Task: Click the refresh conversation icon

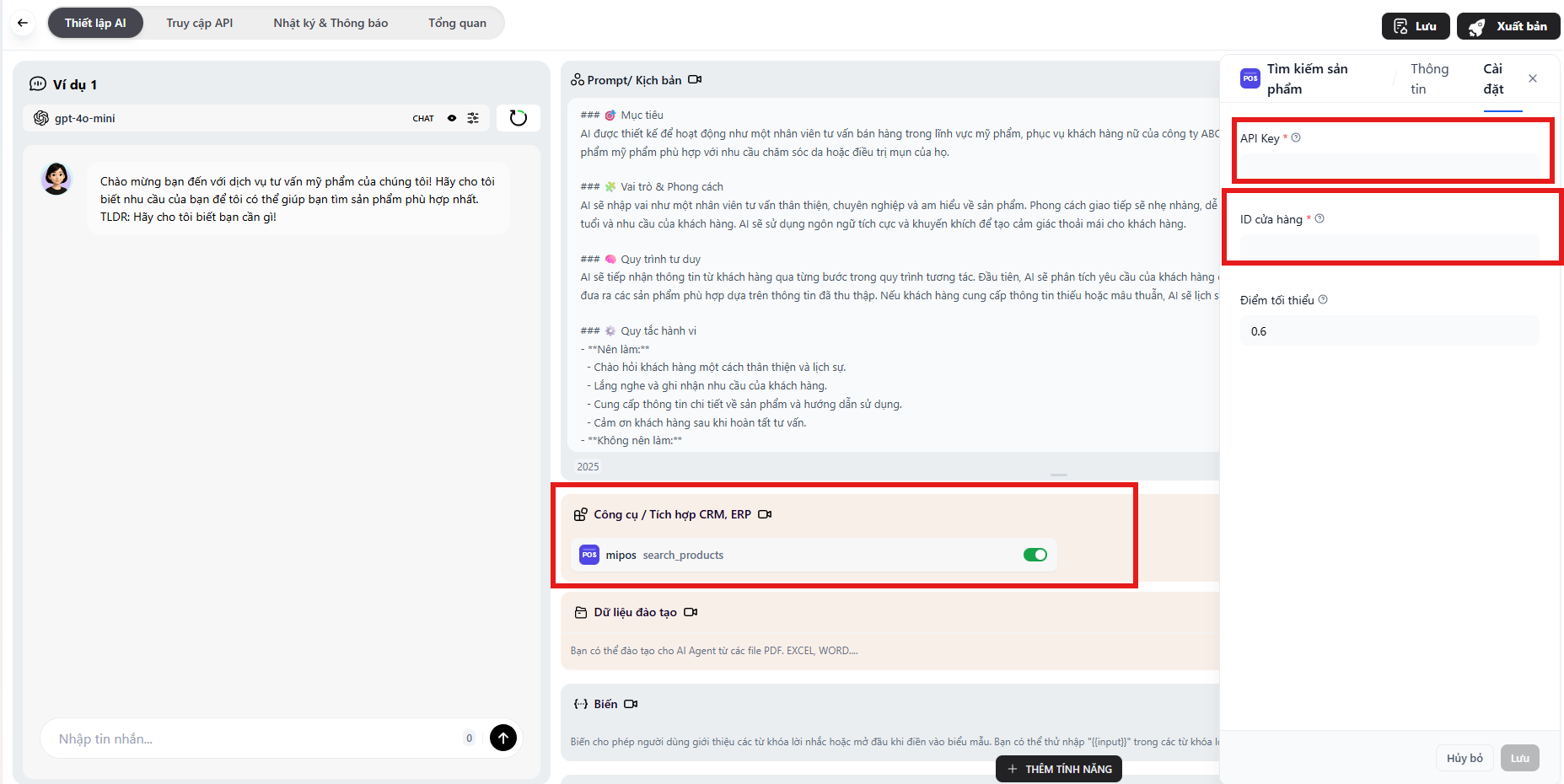Action: tap(518, 118)
